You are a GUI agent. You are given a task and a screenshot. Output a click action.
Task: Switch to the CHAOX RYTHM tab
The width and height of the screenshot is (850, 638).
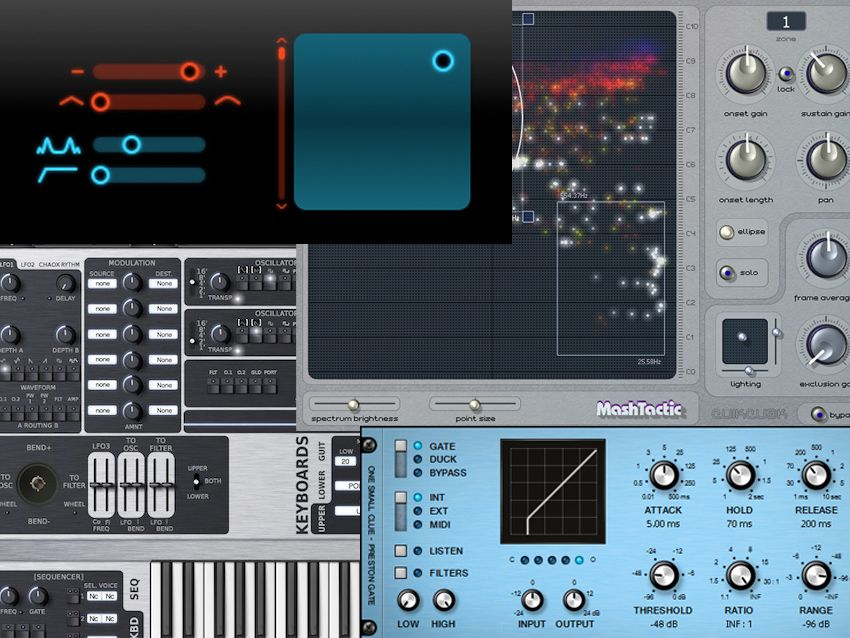(59, 265)
